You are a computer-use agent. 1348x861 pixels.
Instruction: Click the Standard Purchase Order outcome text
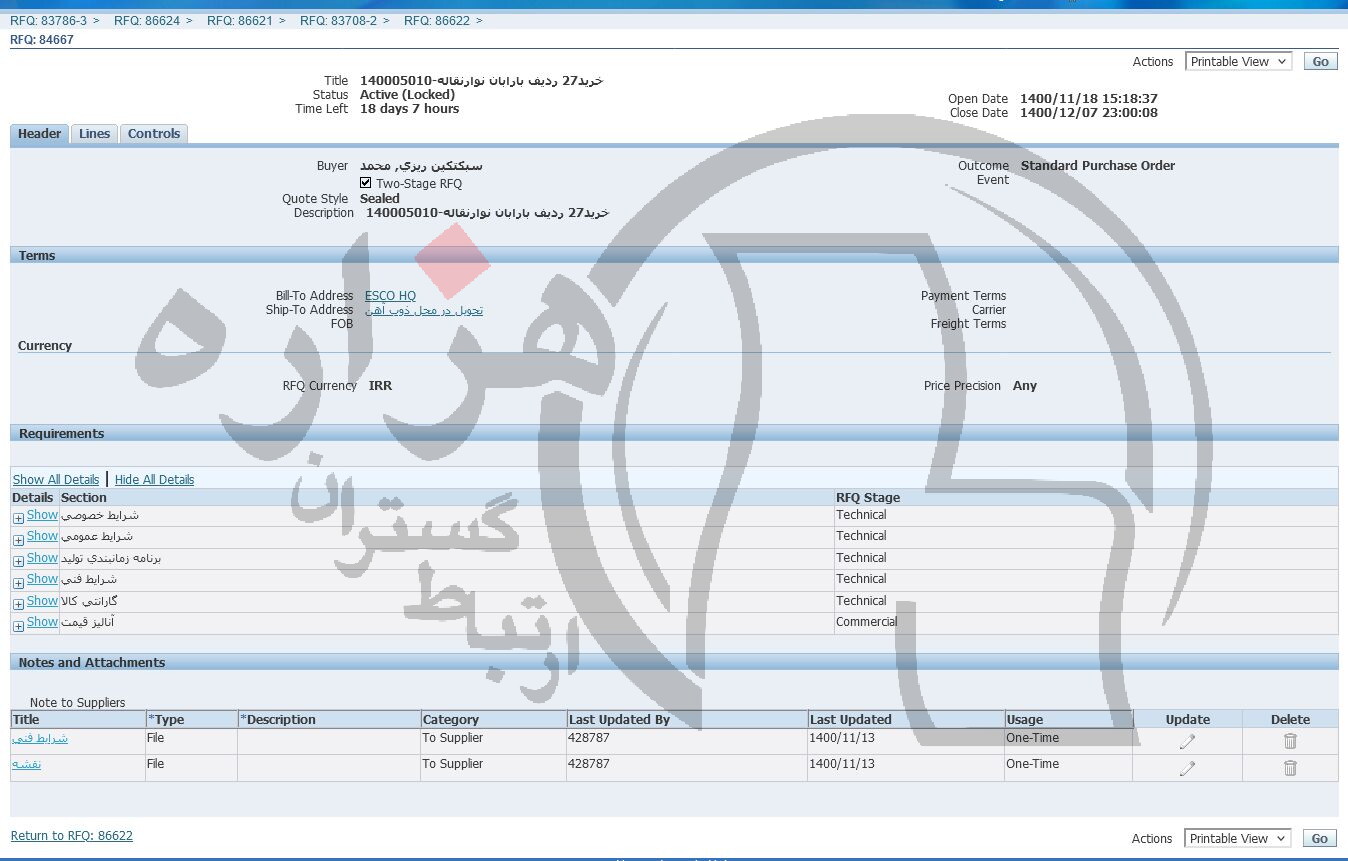(x=1098, y=166)
